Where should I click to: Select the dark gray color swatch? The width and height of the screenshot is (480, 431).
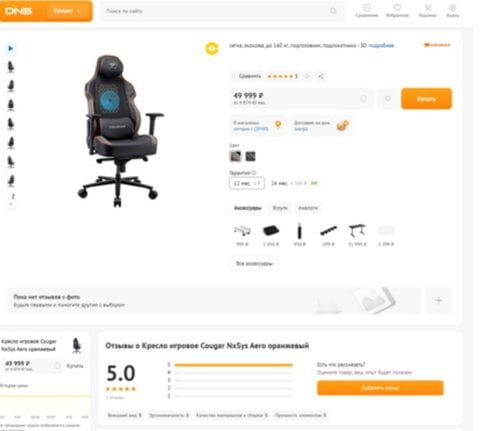pyautogui.click(x=250, y=156)
